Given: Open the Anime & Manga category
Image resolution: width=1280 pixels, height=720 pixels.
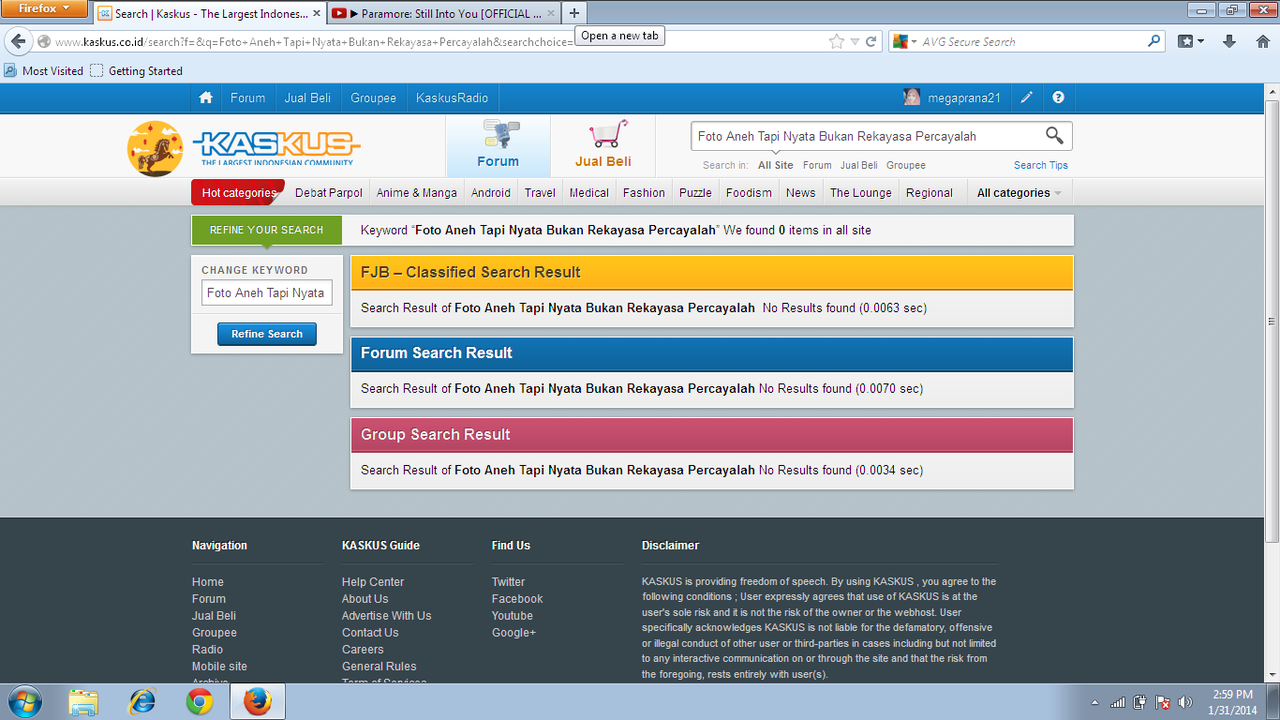Looking at the screenshot, I should [x=416, y=193].
